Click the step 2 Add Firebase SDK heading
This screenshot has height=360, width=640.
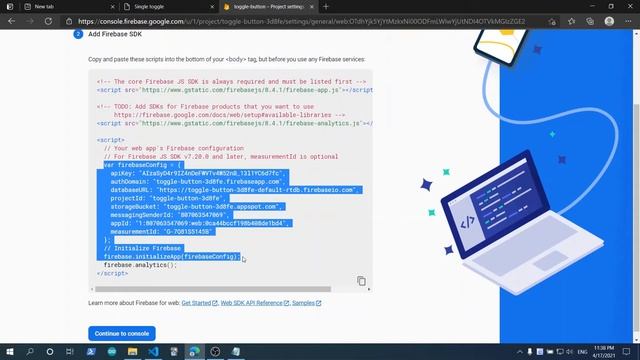(115, 34)
